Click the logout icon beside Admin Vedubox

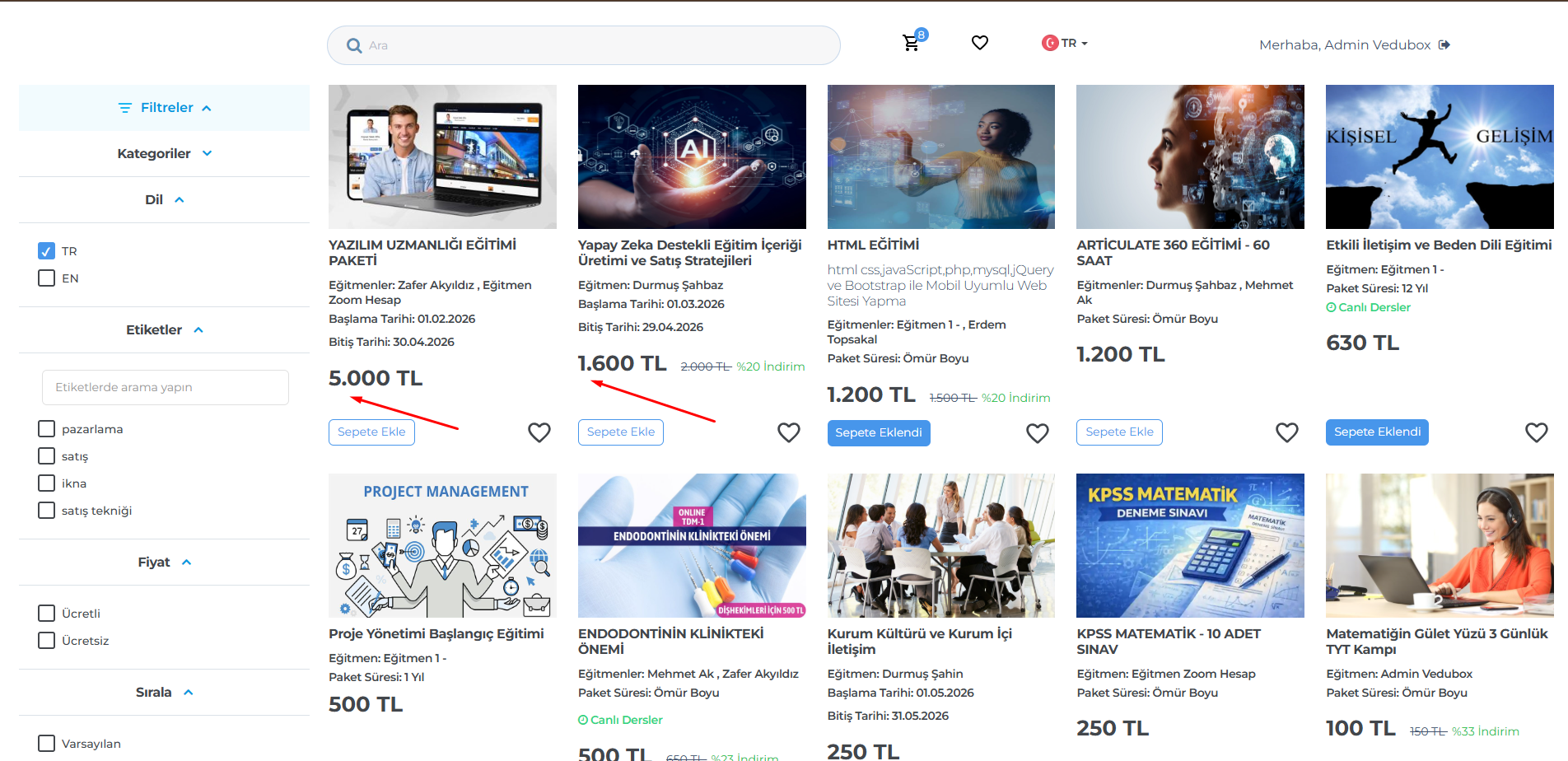pyautogui.click(x=1444, y=44)
